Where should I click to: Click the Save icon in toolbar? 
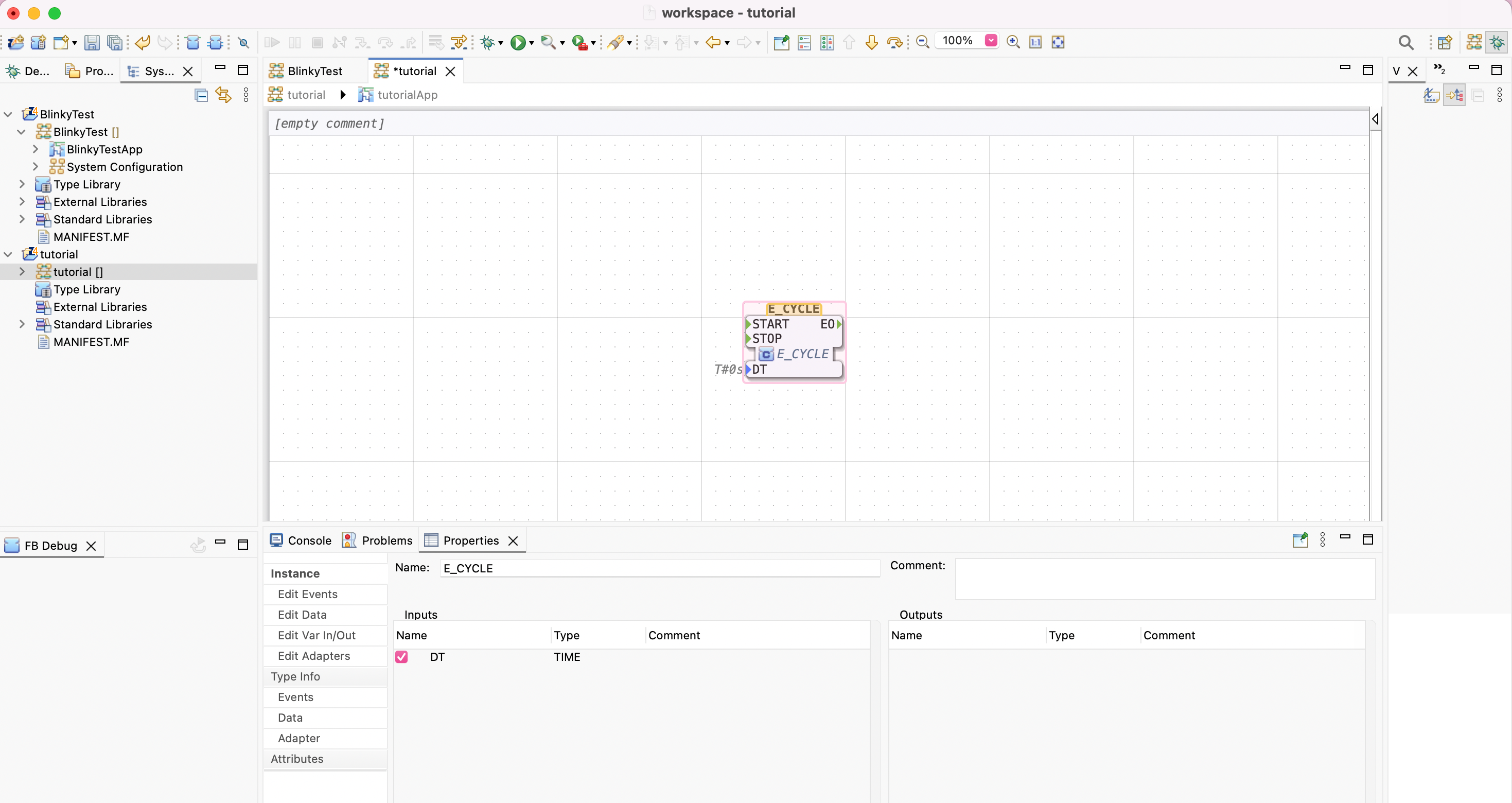coord(92,42)
